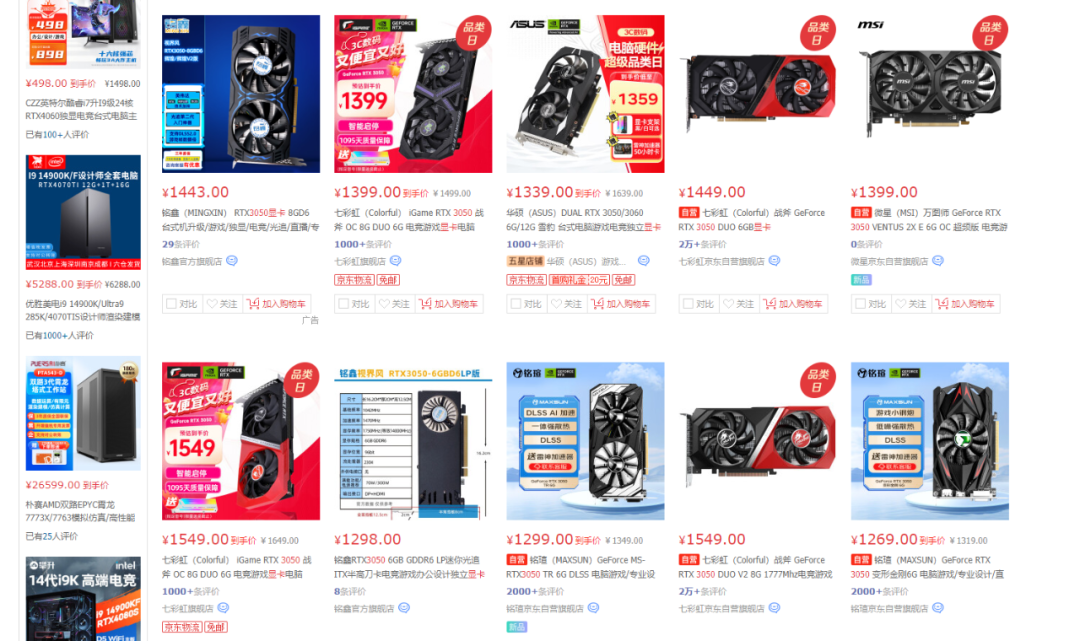This screenshot has width=1080, height=641.
Task: Open 七彩虹京东自营旗舰店 store link under ¥1549 V2 card
Action: (x=721, y=609)
